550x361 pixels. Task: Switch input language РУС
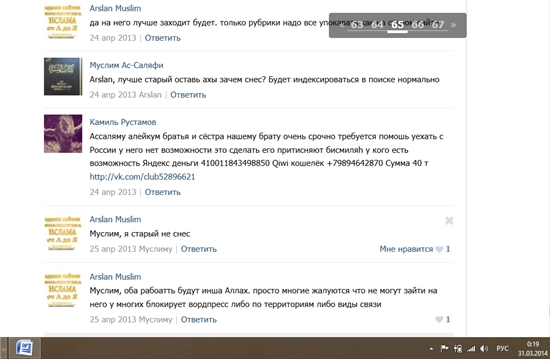coord(502,348)
